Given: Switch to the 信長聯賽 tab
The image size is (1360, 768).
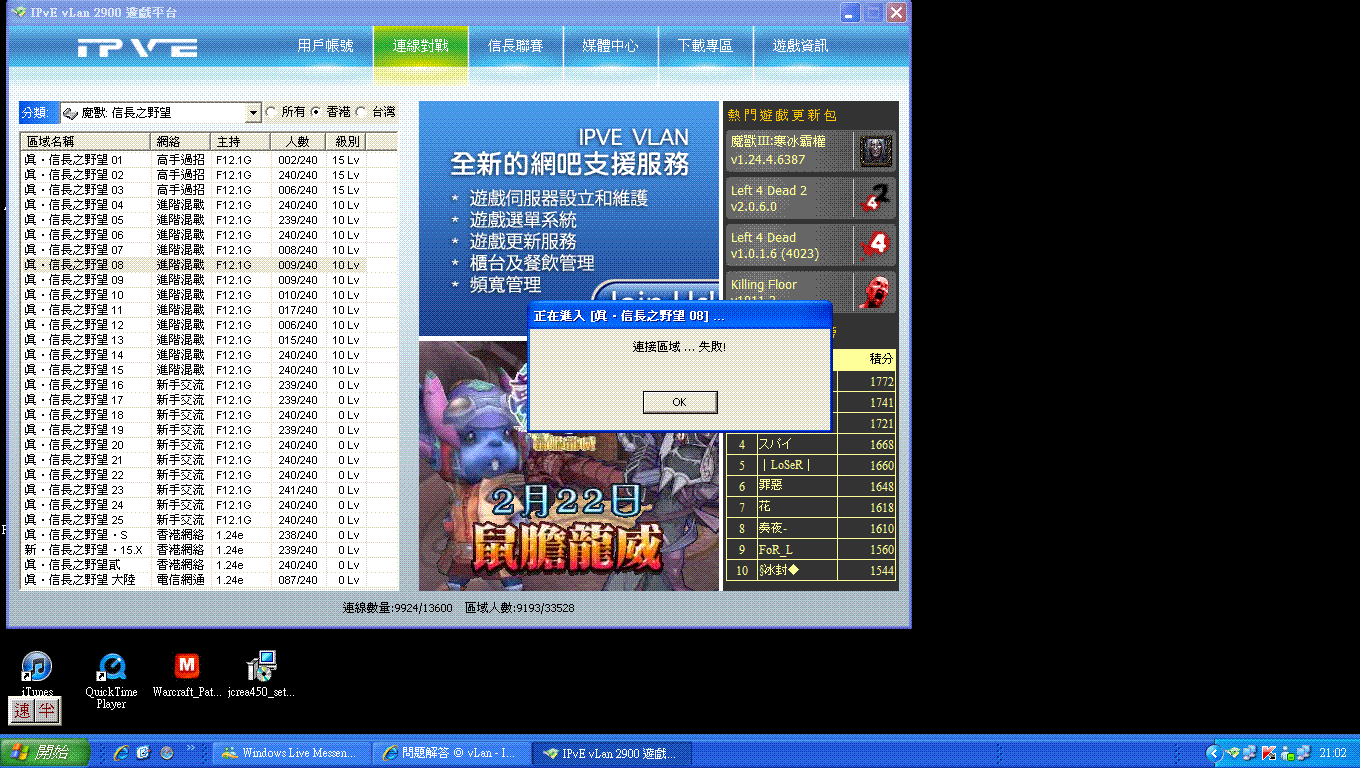Looking at the screenshot, I should (515, 46).
